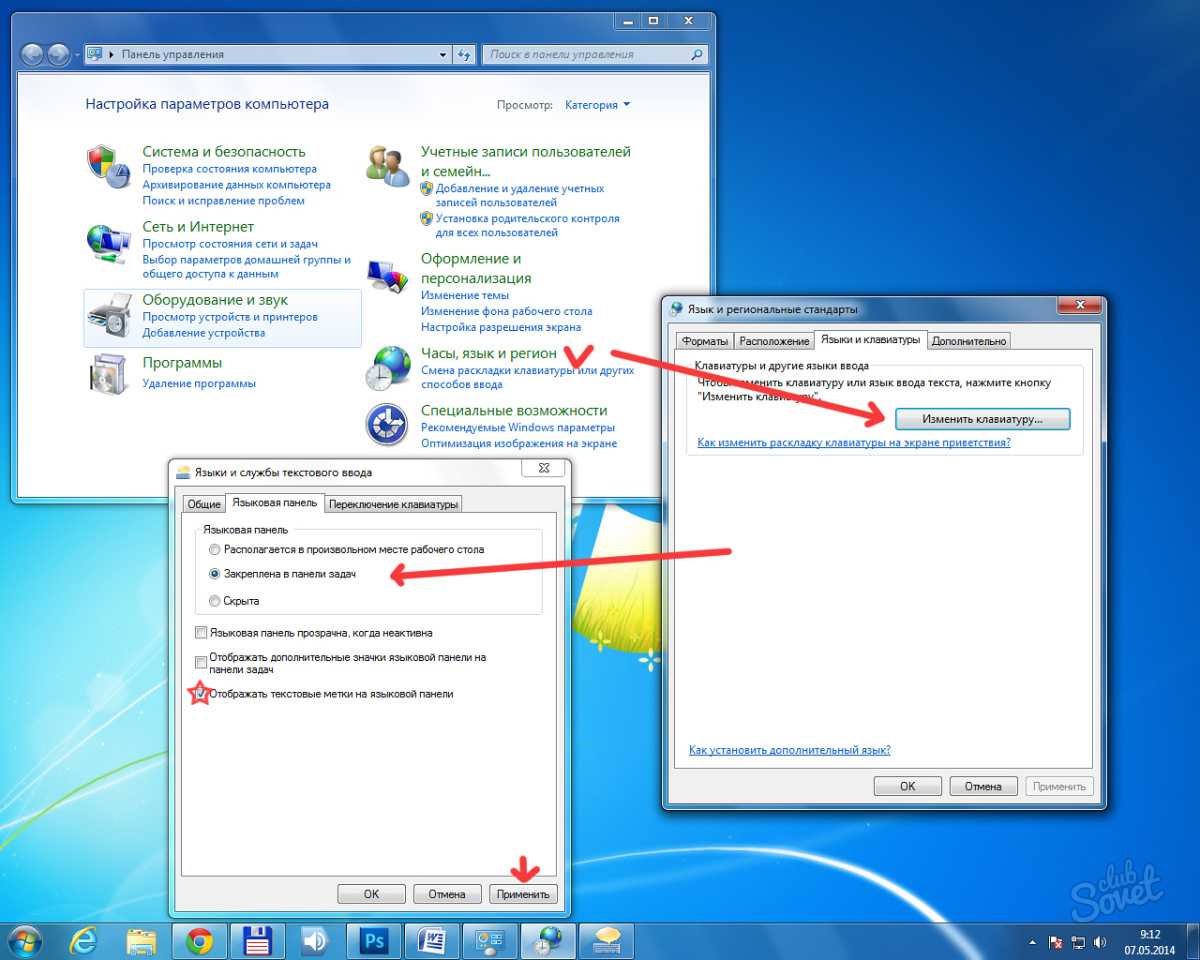This screenshot has width=1200, height=960.
Task: Click the taskbar clock showing 9:12
Action: coord(1148,942)
